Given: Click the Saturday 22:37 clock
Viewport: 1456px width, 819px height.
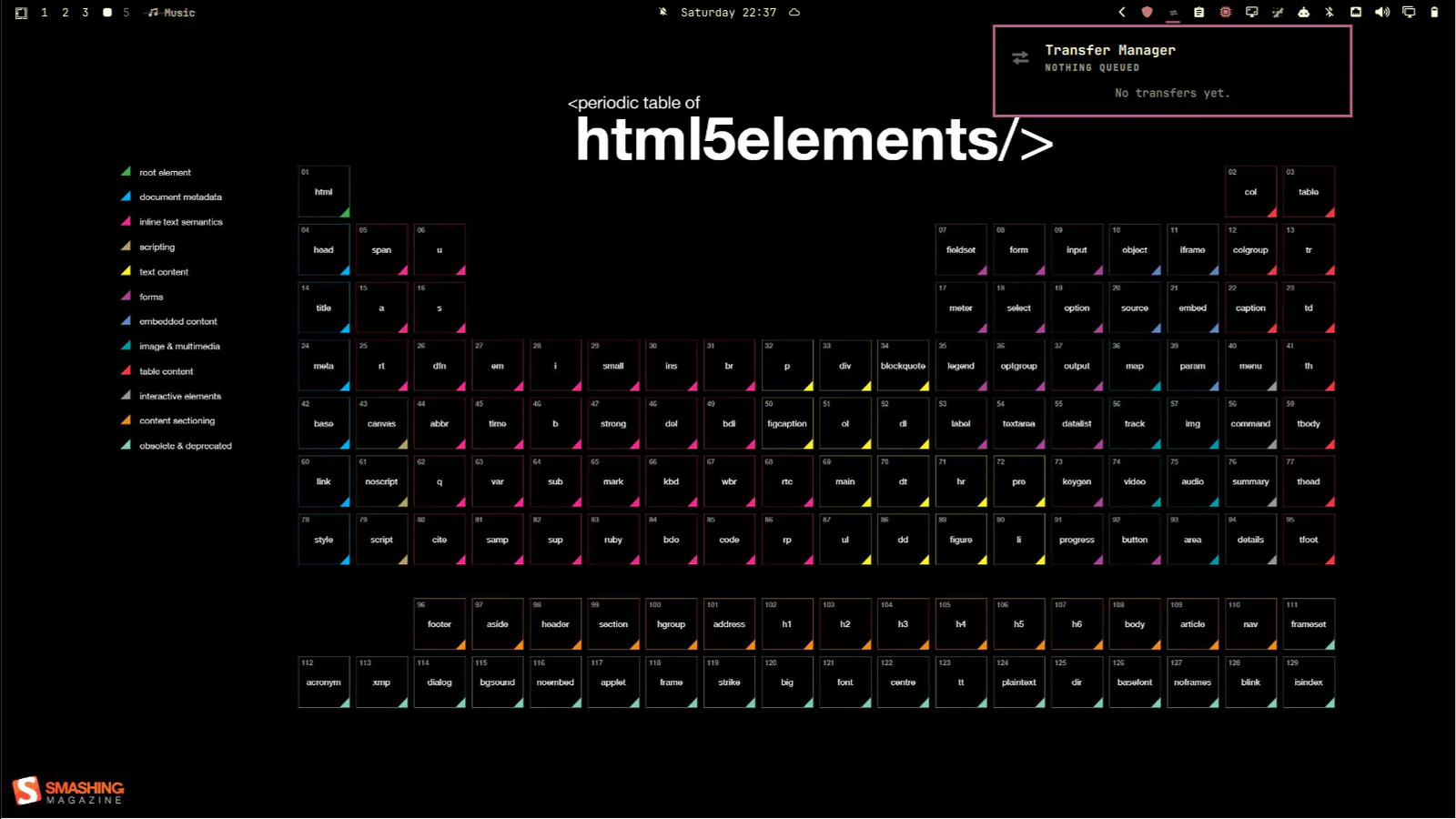Looking at the screenshot, I should (x=728, y=13).
